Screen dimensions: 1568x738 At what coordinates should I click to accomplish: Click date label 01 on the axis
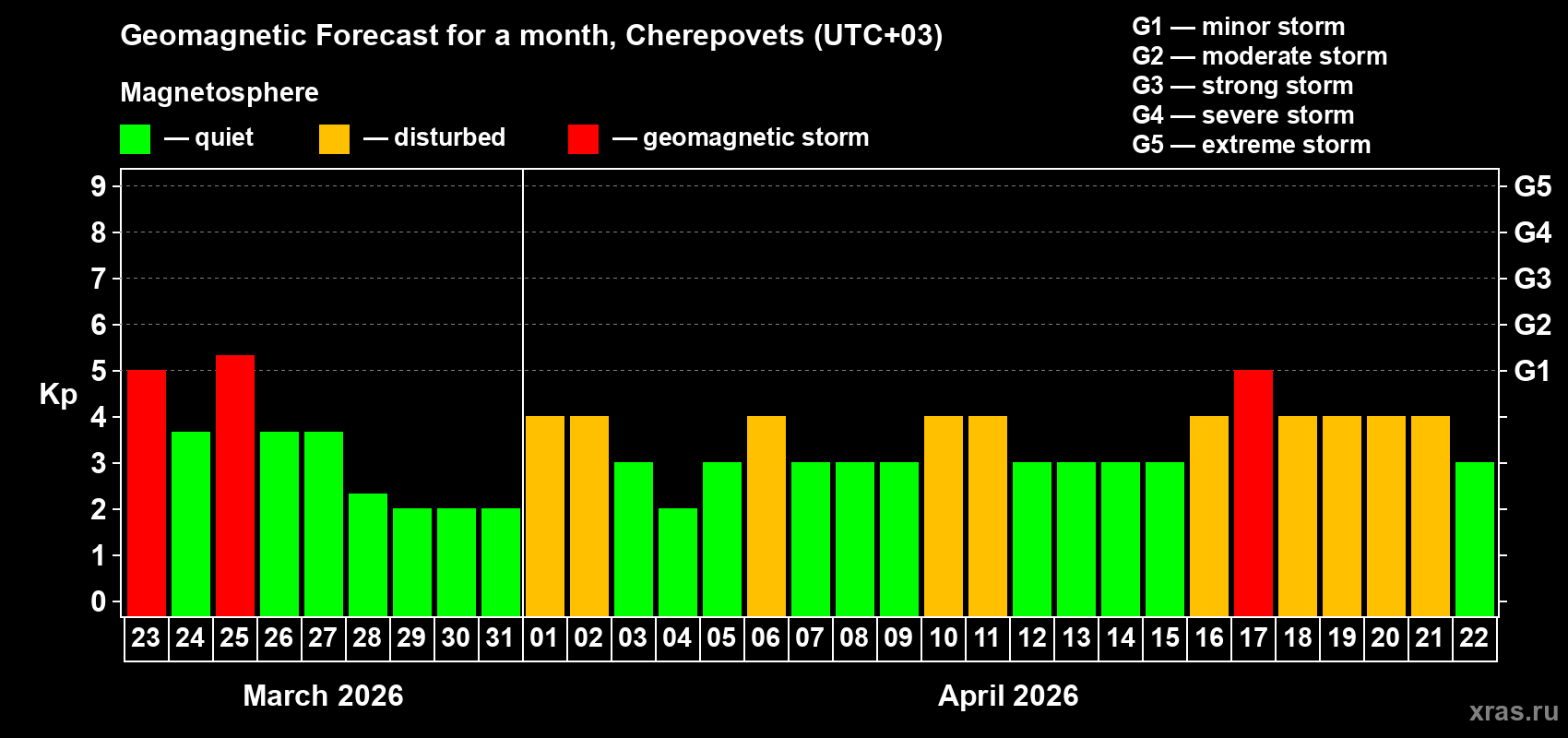click(x=544, y=637)
